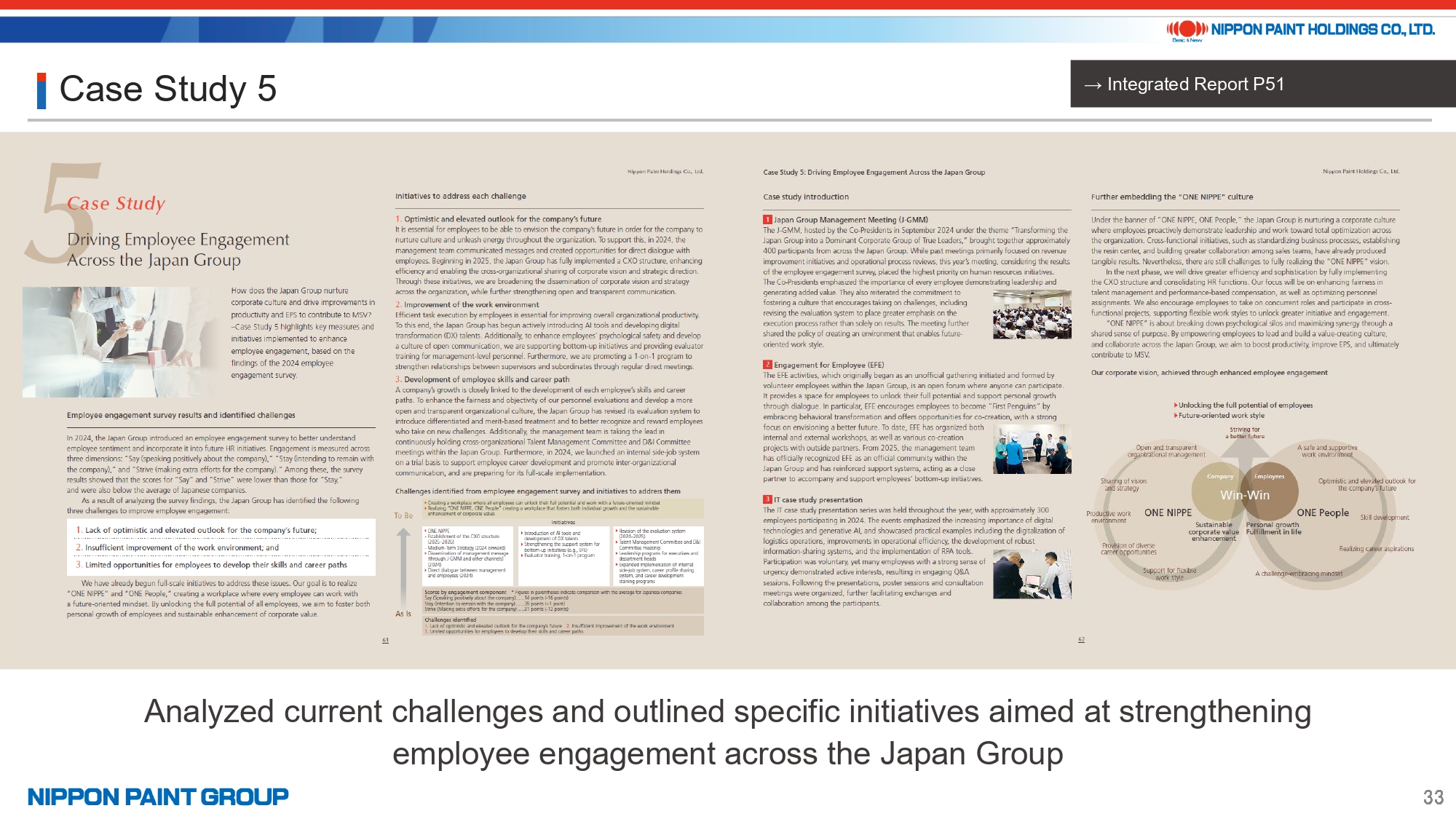The image size is (1456, 819).
Task: Click 'Realizing career aspirations' label
Action: [1377, 549]
